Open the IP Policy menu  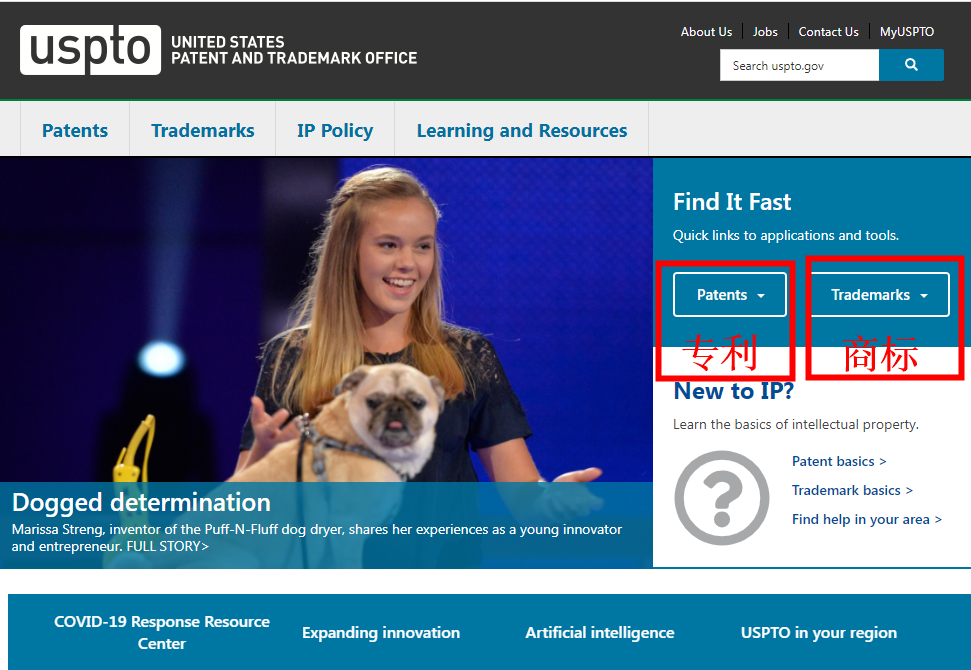334,131
